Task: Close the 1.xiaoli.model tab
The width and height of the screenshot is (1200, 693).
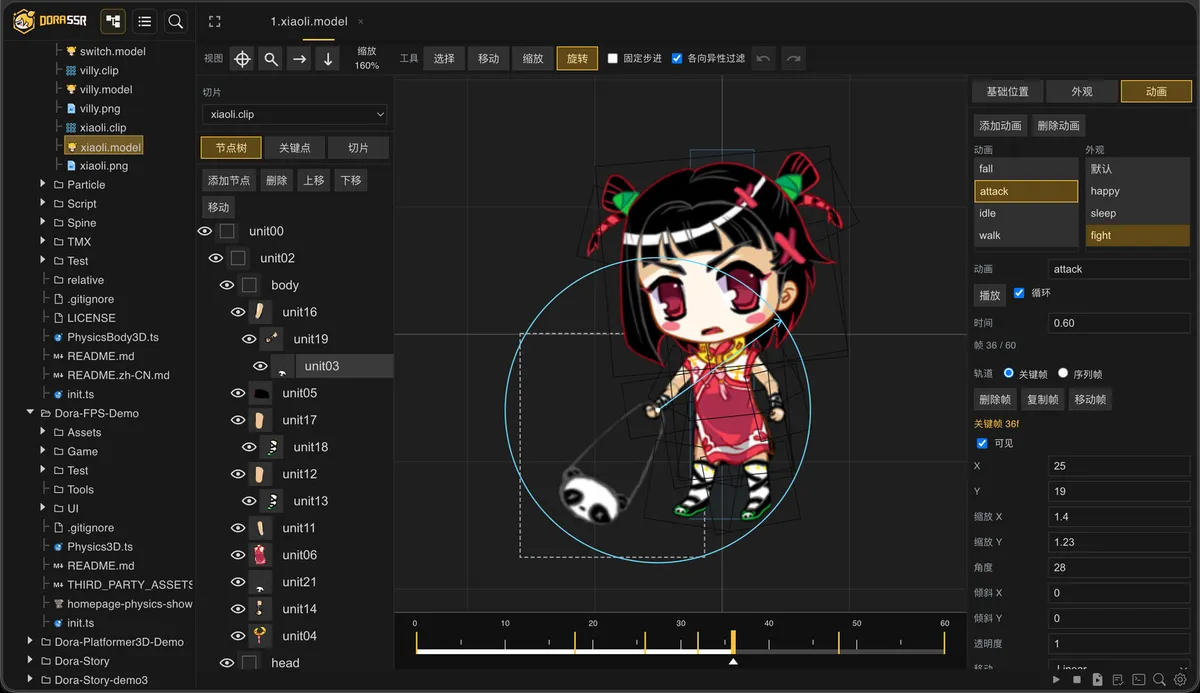Action: point(361,22)
